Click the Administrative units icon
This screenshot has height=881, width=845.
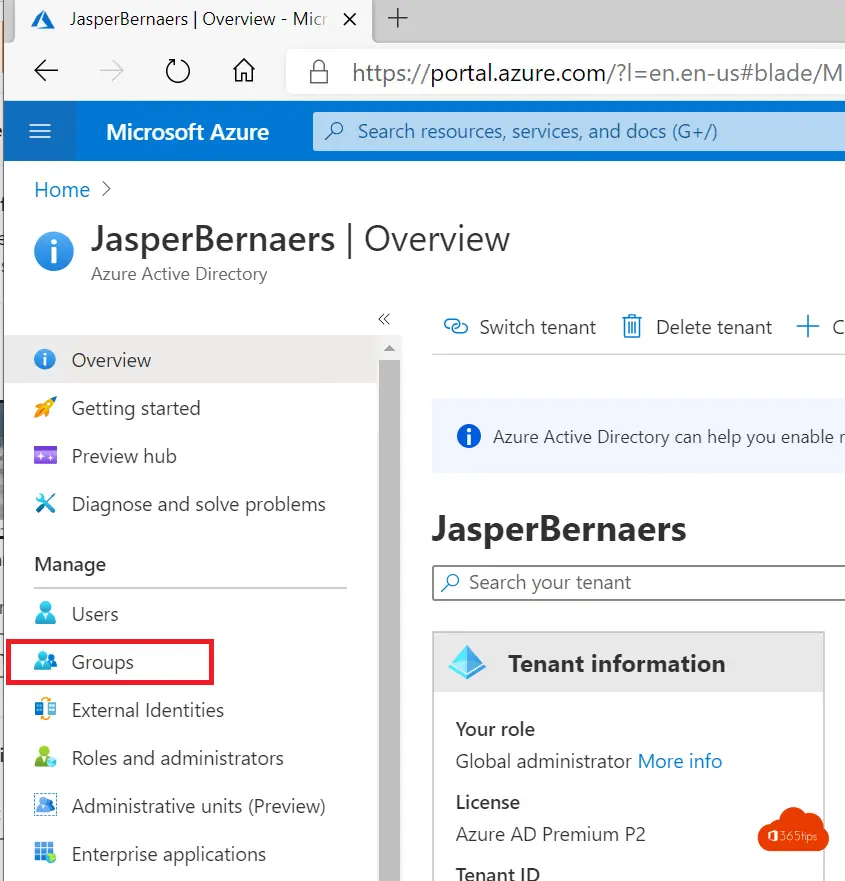(45, 805)
